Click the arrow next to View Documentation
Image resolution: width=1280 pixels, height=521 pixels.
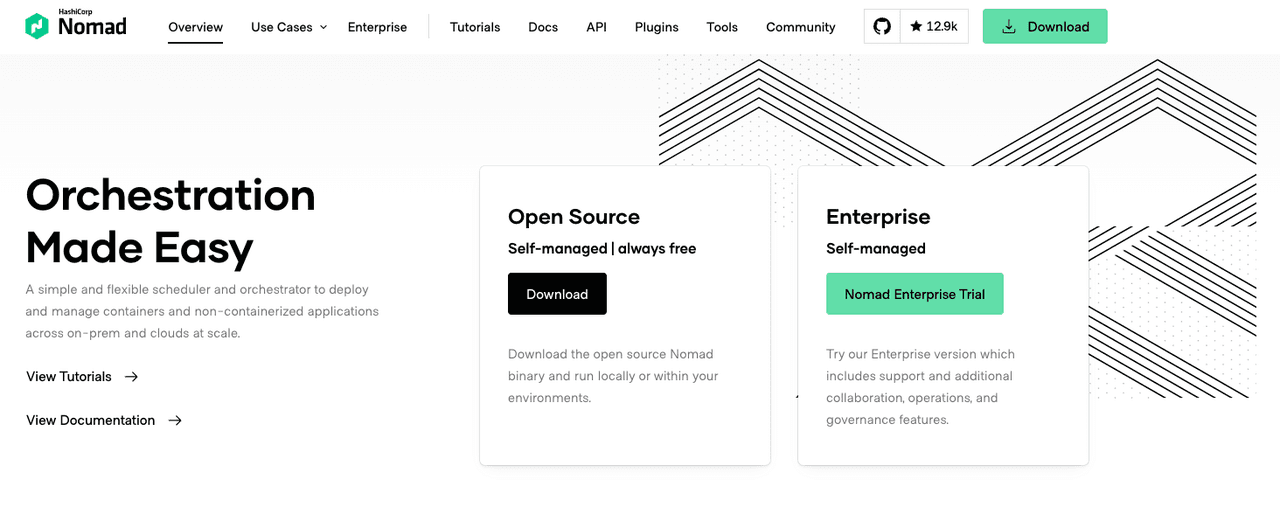click(x=175, y=421)
